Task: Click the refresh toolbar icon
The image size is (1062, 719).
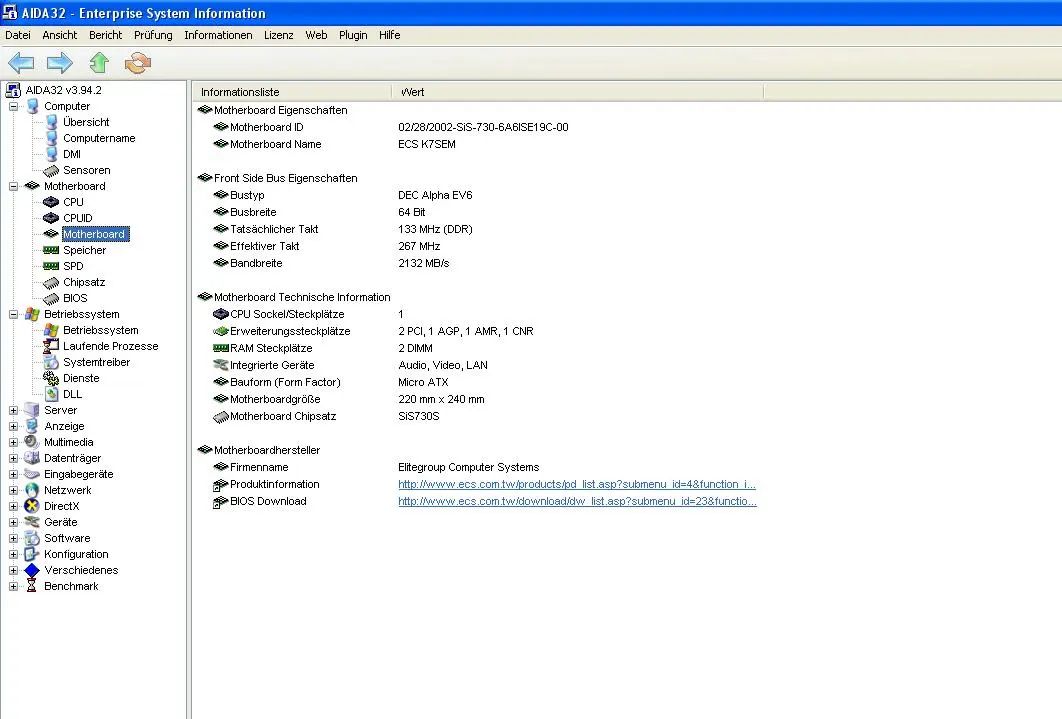Action: tap(137, 63)
